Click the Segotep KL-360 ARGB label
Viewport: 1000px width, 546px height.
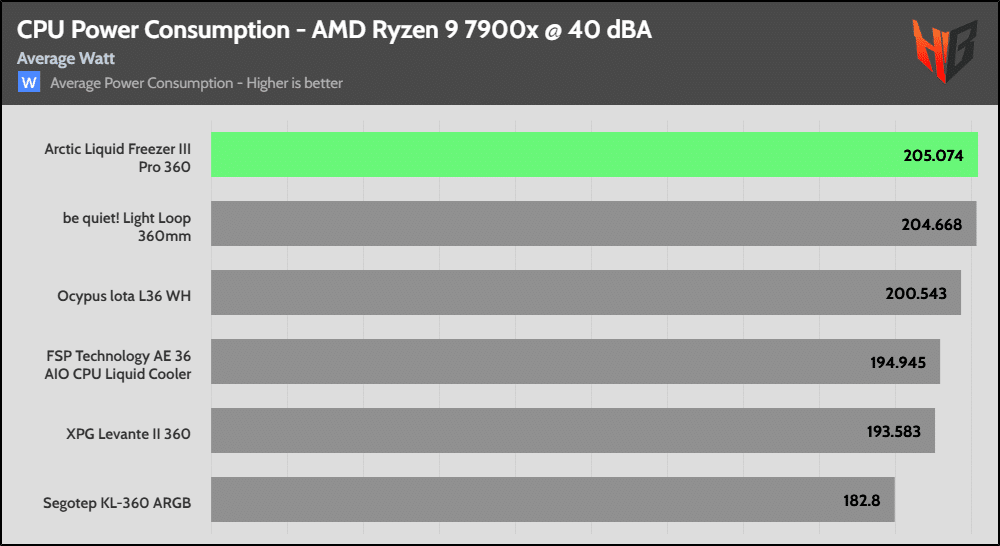(x=117, y=503)
